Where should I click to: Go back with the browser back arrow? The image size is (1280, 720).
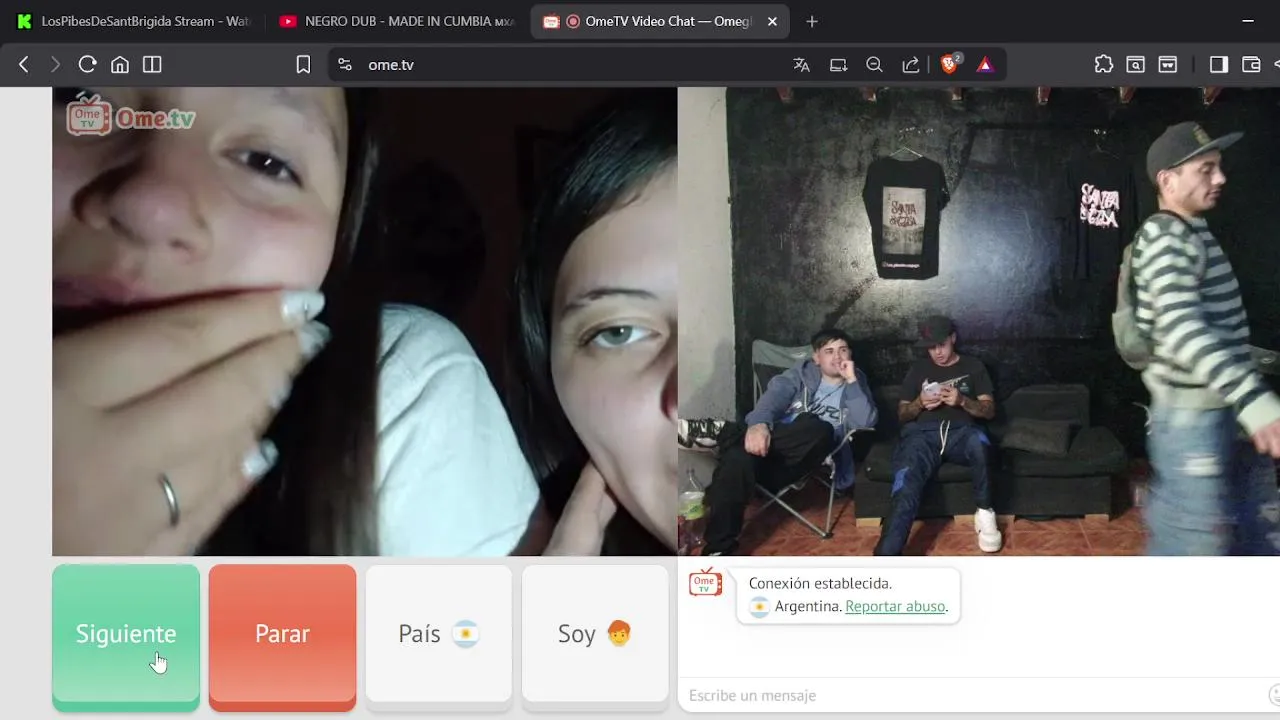click(24, 64)
